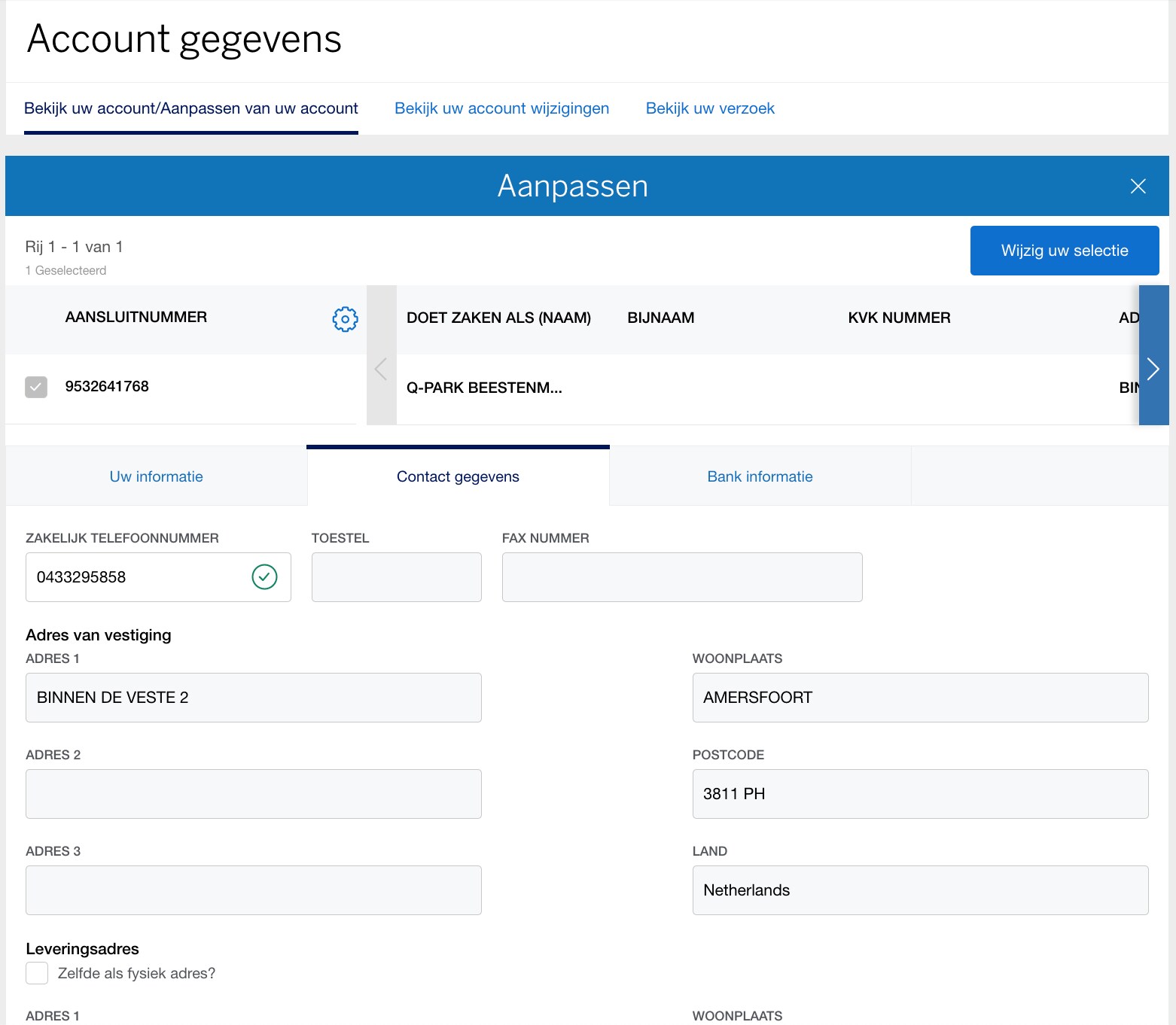Click the 'Wijzig uw selectie' button
The image size is (1176, 1025).
point(1064,251)
